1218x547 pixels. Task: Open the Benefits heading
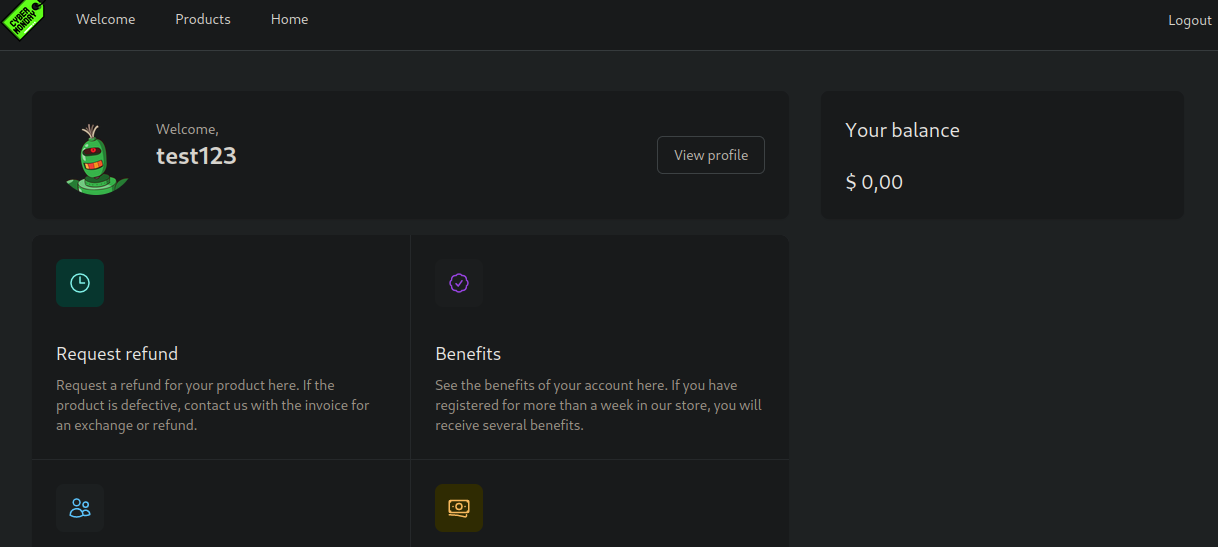468,354
